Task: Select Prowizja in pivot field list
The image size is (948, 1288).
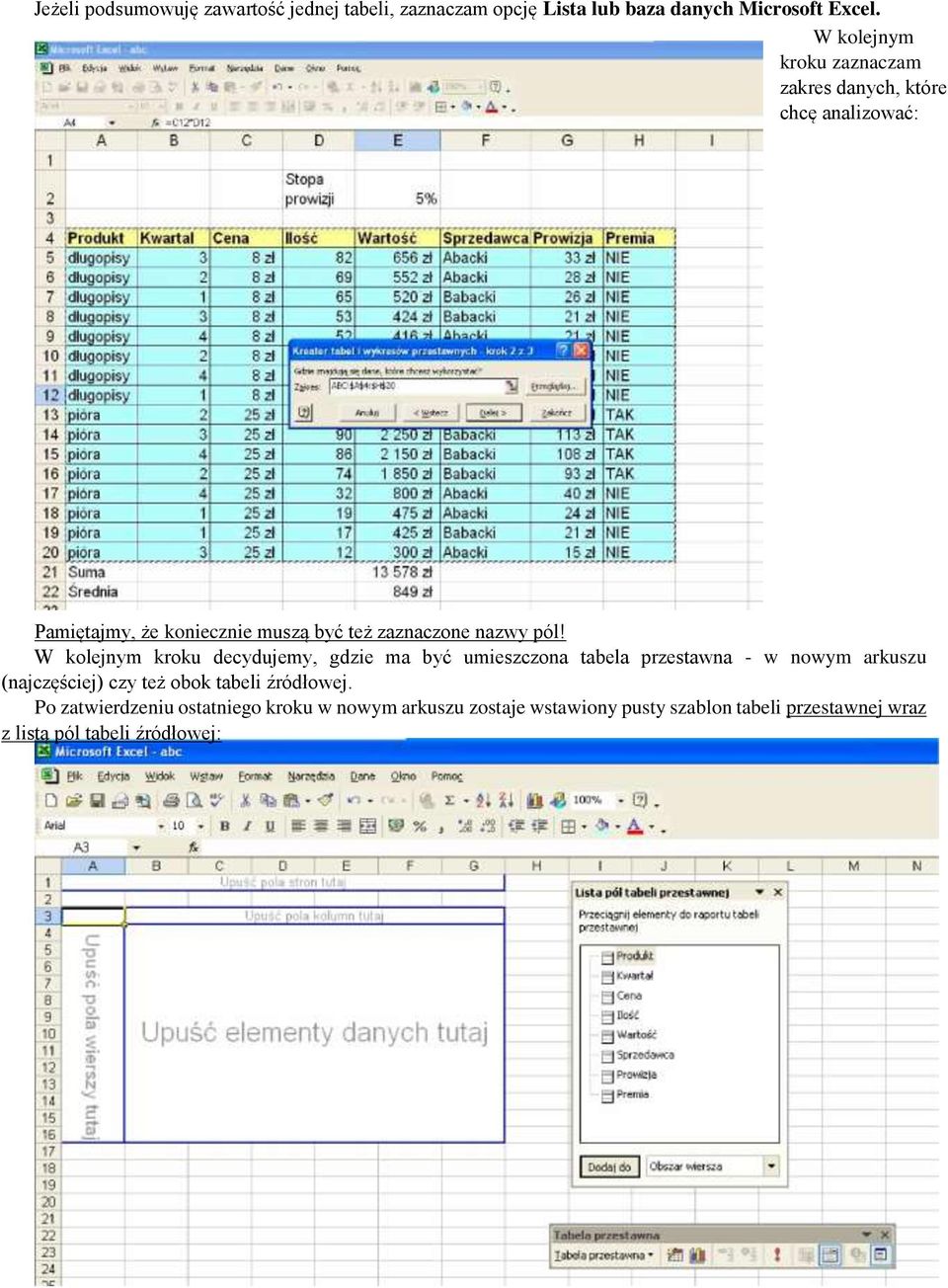Action: (x=636, y=1075)
